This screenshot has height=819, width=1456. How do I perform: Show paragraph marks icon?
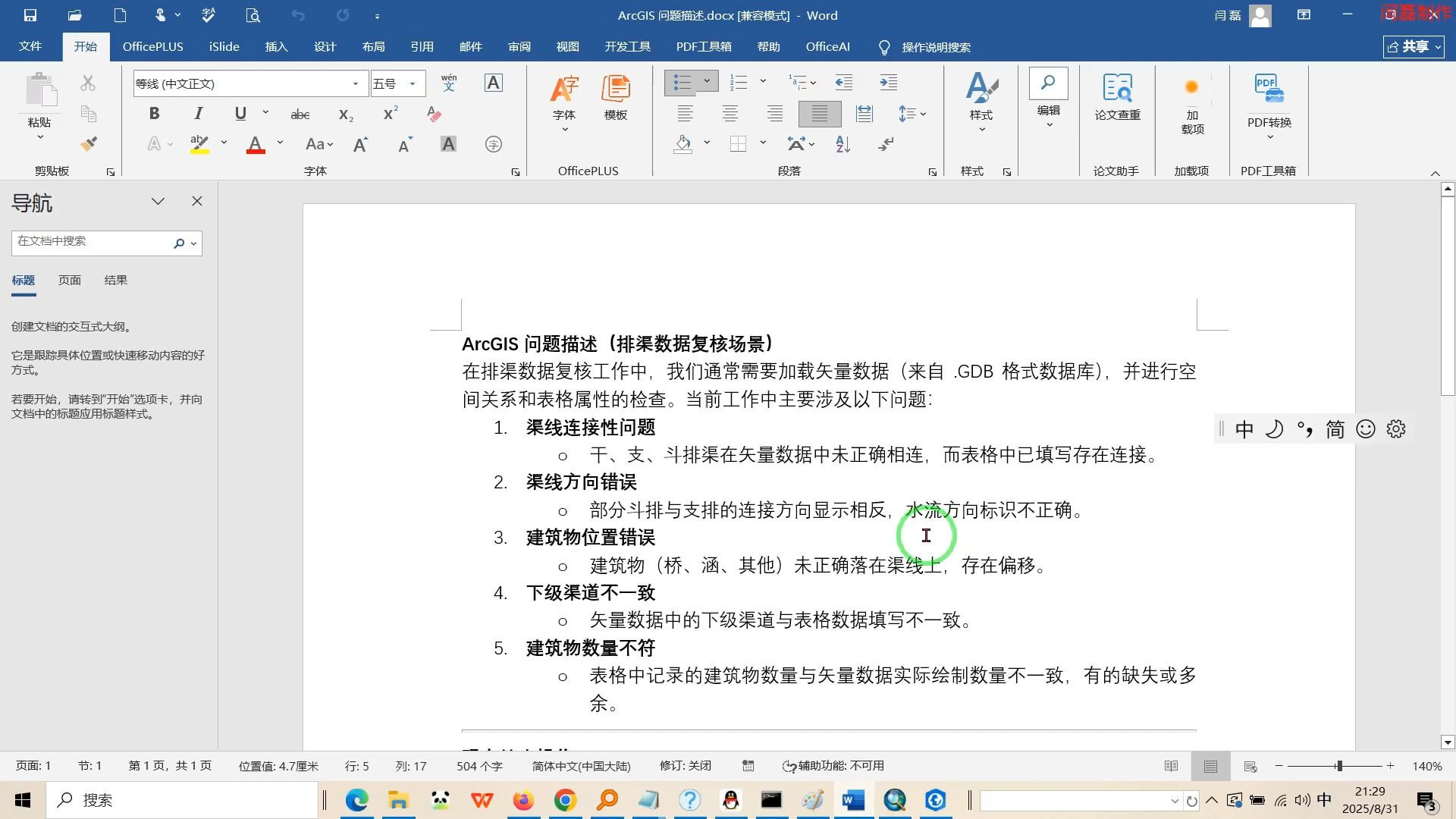[x=886, y=144]
